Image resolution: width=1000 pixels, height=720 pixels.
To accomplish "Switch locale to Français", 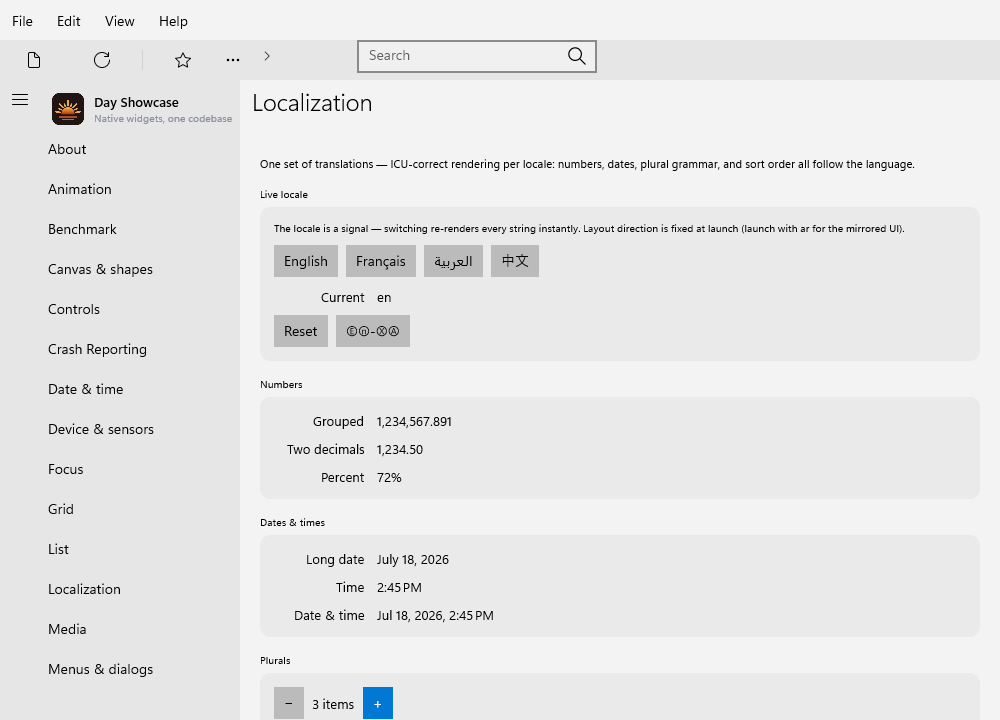I will point(381,261).
